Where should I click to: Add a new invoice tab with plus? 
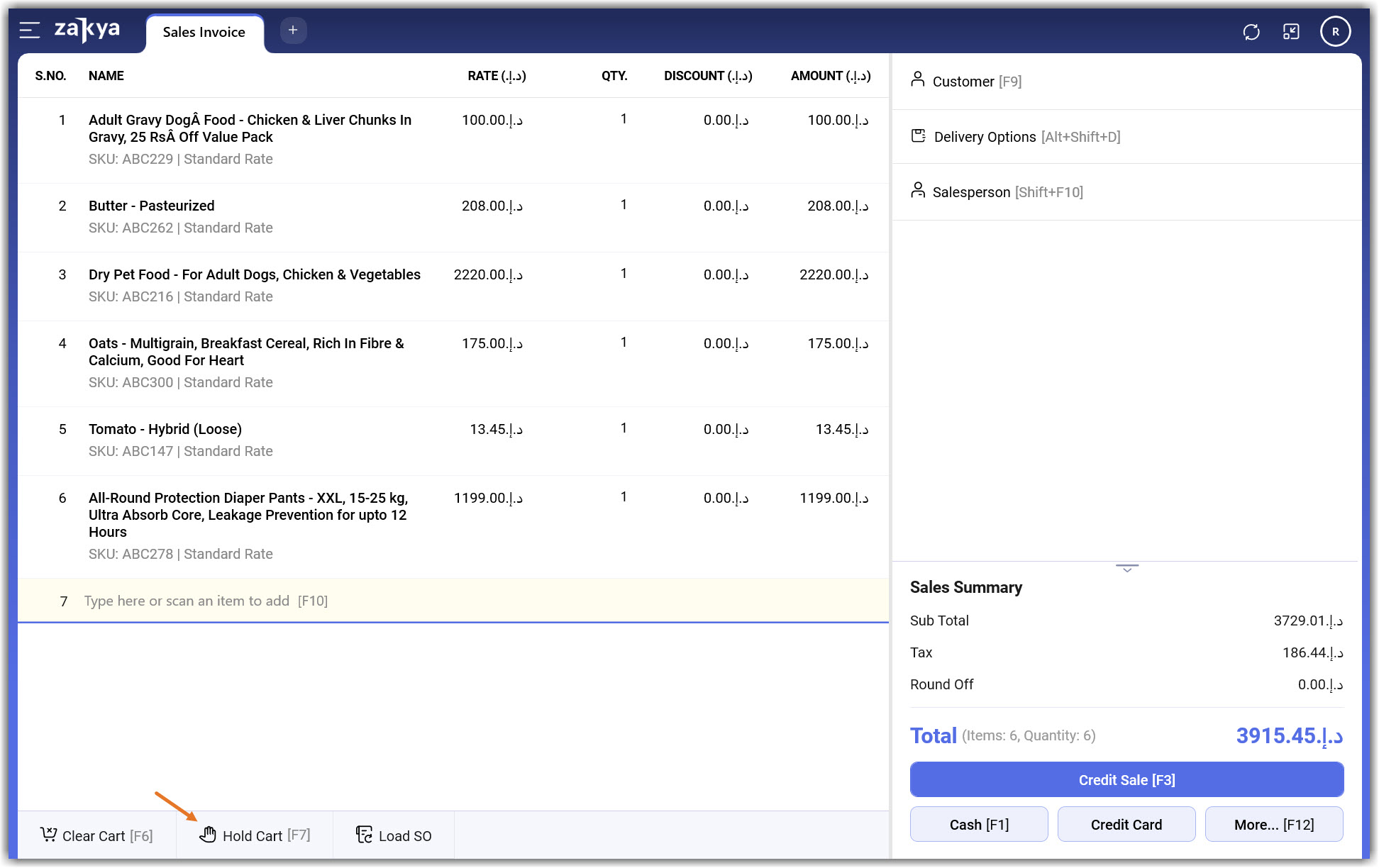tap(293, 30)
